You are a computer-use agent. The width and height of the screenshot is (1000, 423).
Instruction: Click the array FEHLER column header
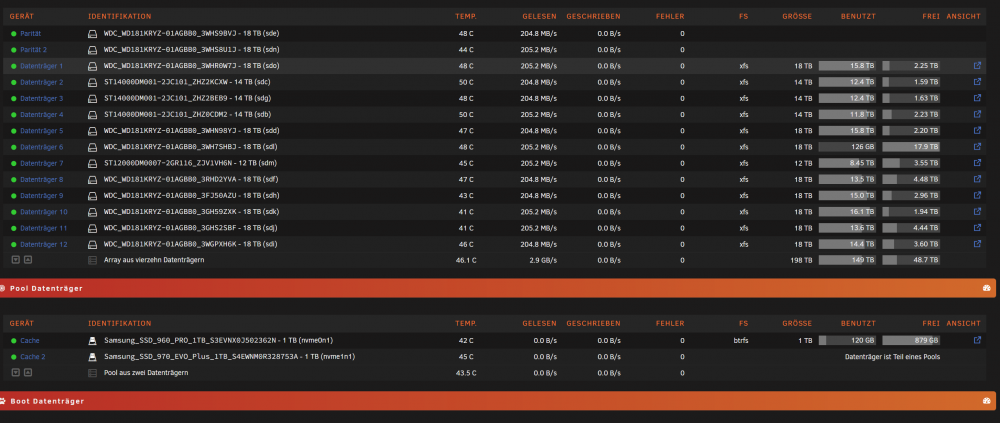[670, 17]
